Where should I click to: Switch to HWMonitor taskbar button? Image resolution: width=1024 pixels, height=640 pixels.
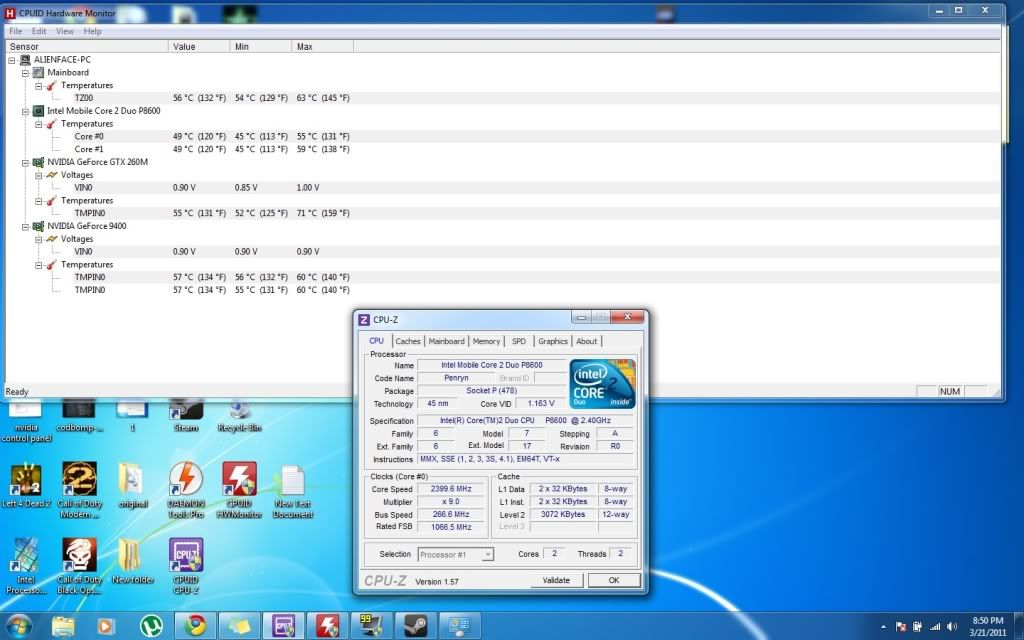327,626
